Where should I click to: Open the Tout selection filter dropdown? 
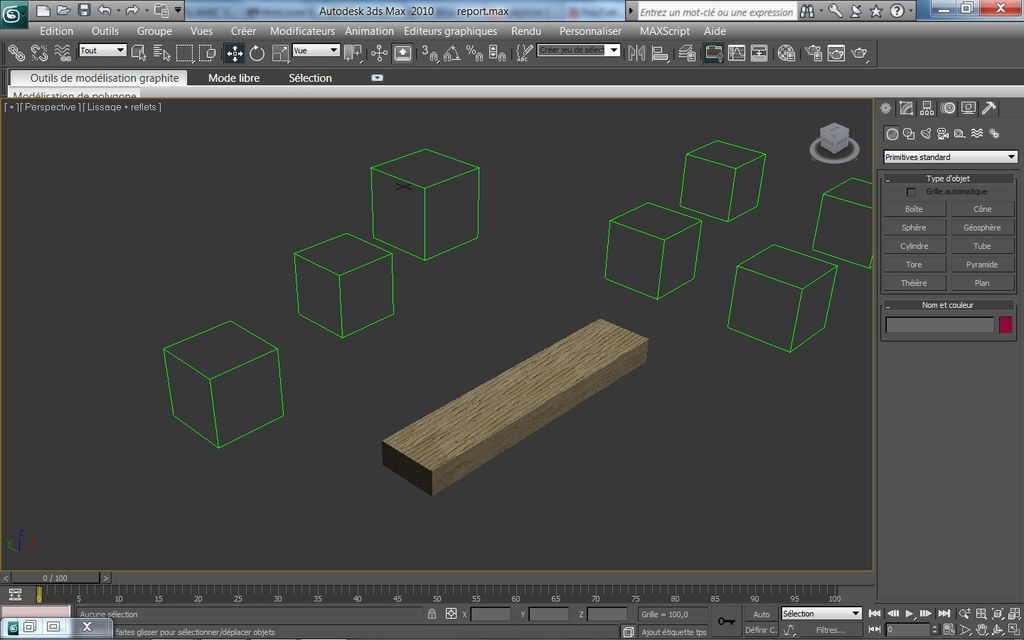pyautogui.click(x=103, y=50)
